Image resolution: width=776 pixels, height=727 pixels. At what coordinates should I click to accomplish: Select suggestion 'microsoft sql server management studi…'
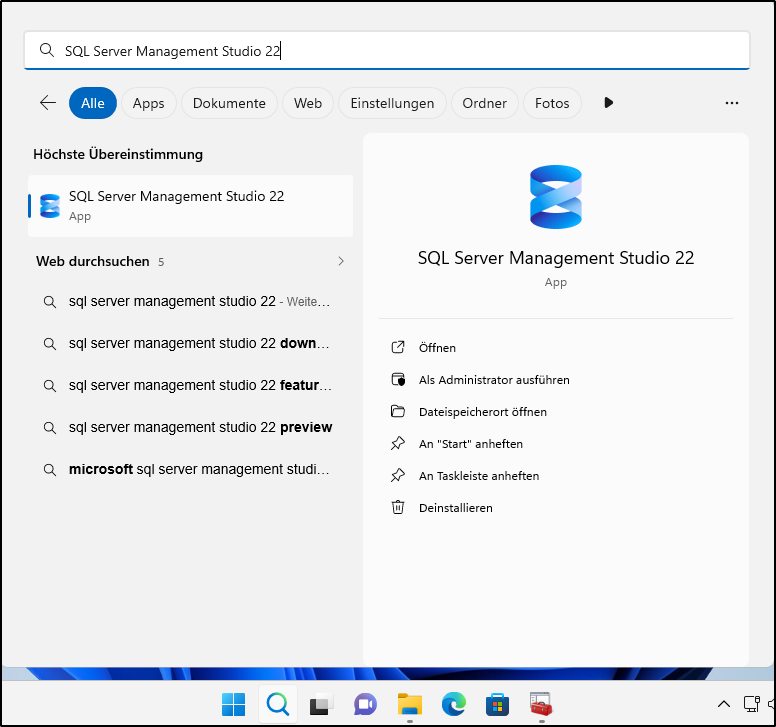(x=191, y=470)
